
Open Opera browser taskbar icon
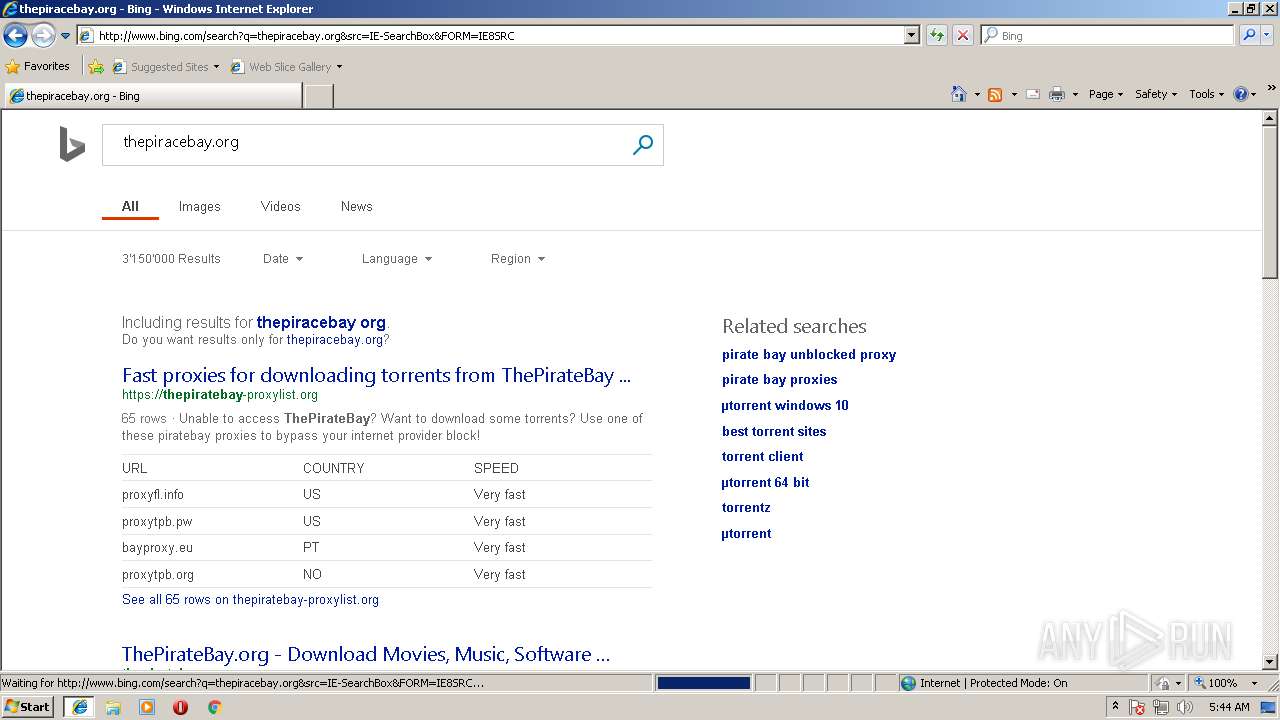tap(180, 707)
